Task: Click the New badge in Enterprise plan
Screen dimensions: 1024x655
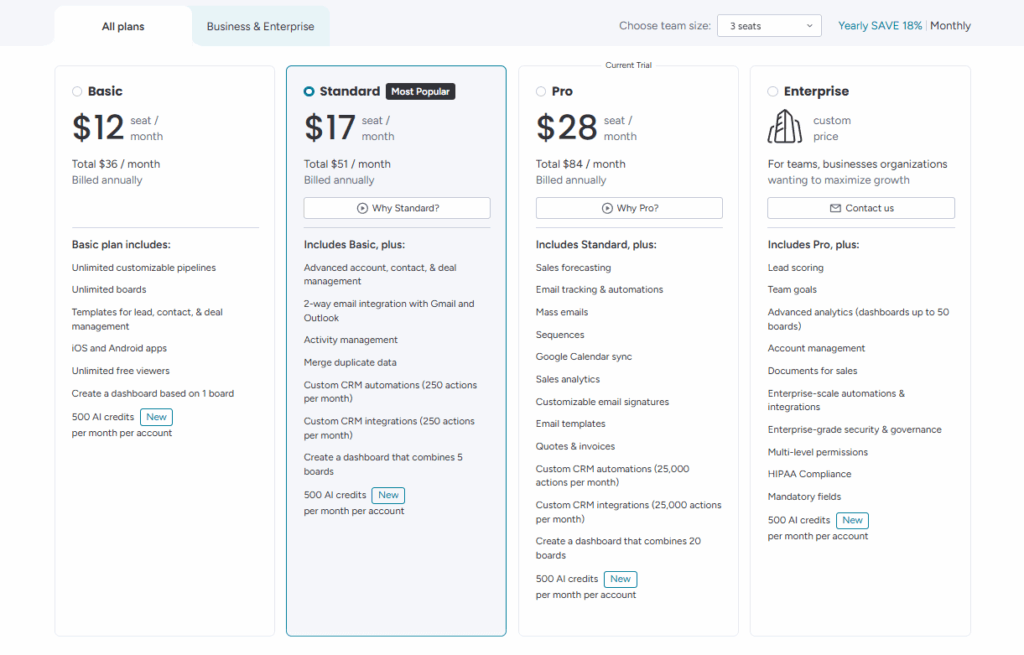Action: click(852, 520)
